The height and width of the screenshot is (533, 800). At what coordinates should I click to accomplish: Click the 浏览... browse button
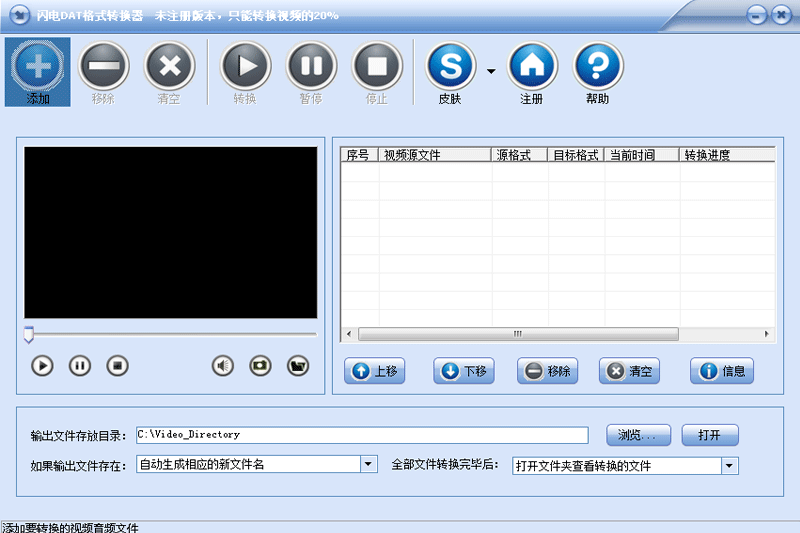[638, 435]
